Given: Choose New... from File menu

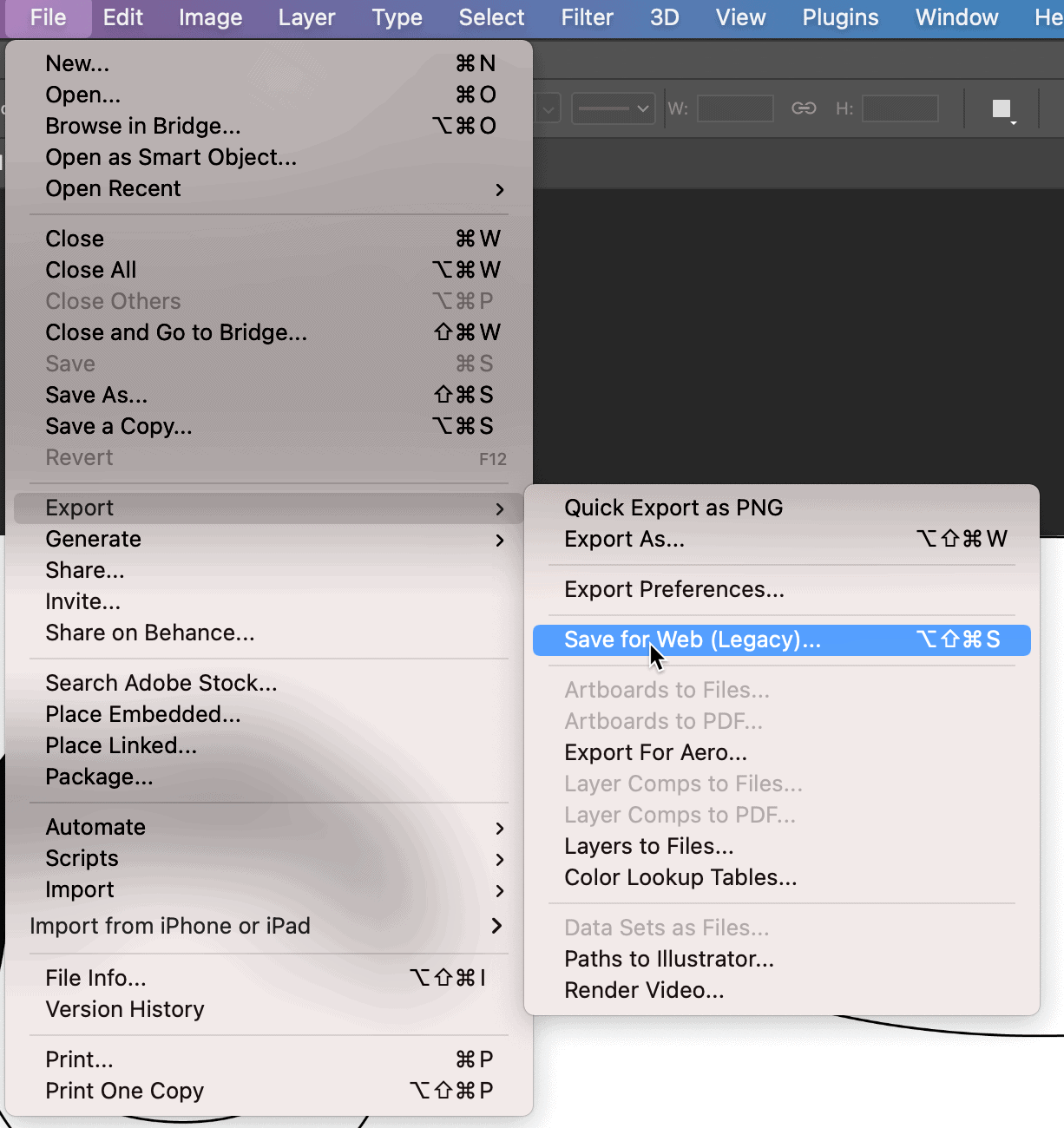Looking at the screenshot, I should pyautogui.click(x=269, y=63).
